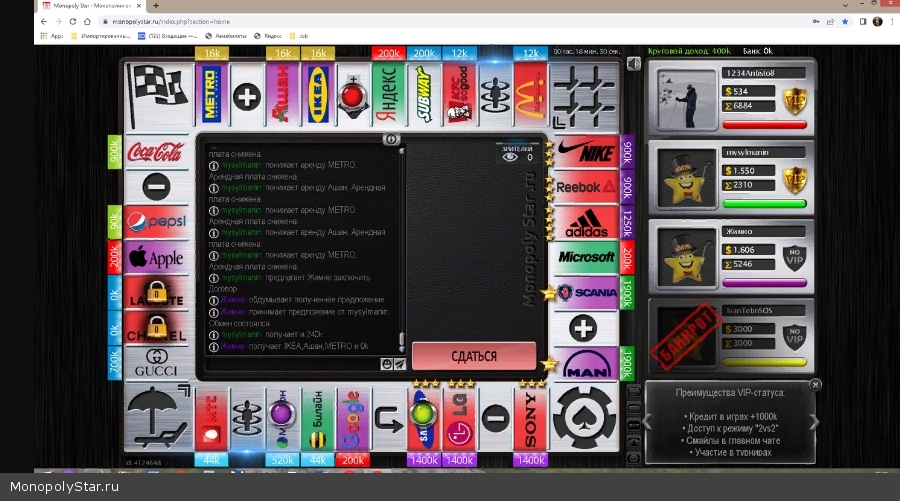Click the NO VIP shield on Жимно card
The image size is (900, 501).
click(x=795, y=259)
